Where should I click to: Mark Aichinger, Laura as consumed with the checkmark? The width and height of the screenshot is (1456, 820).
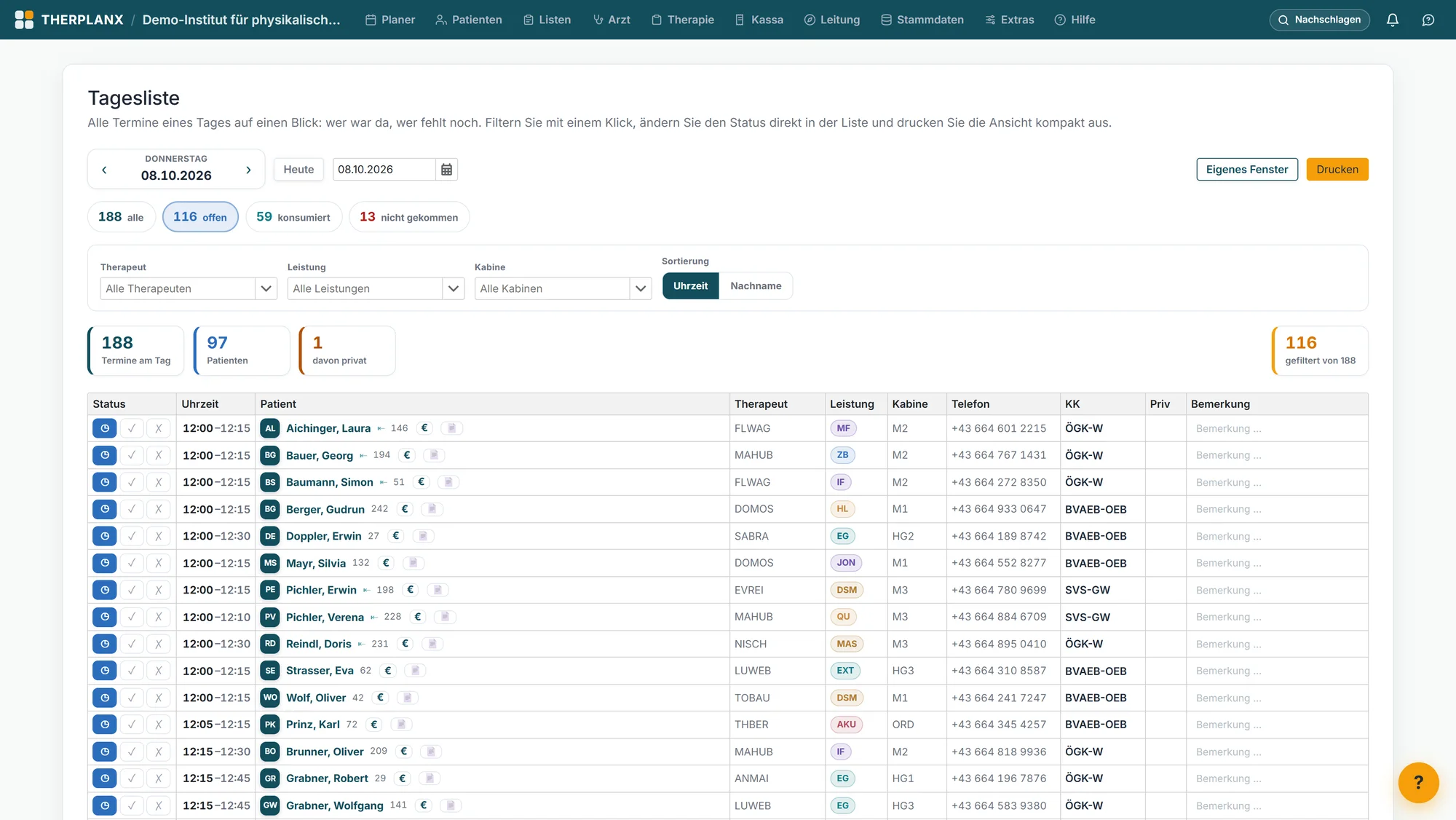pos(131,428)
